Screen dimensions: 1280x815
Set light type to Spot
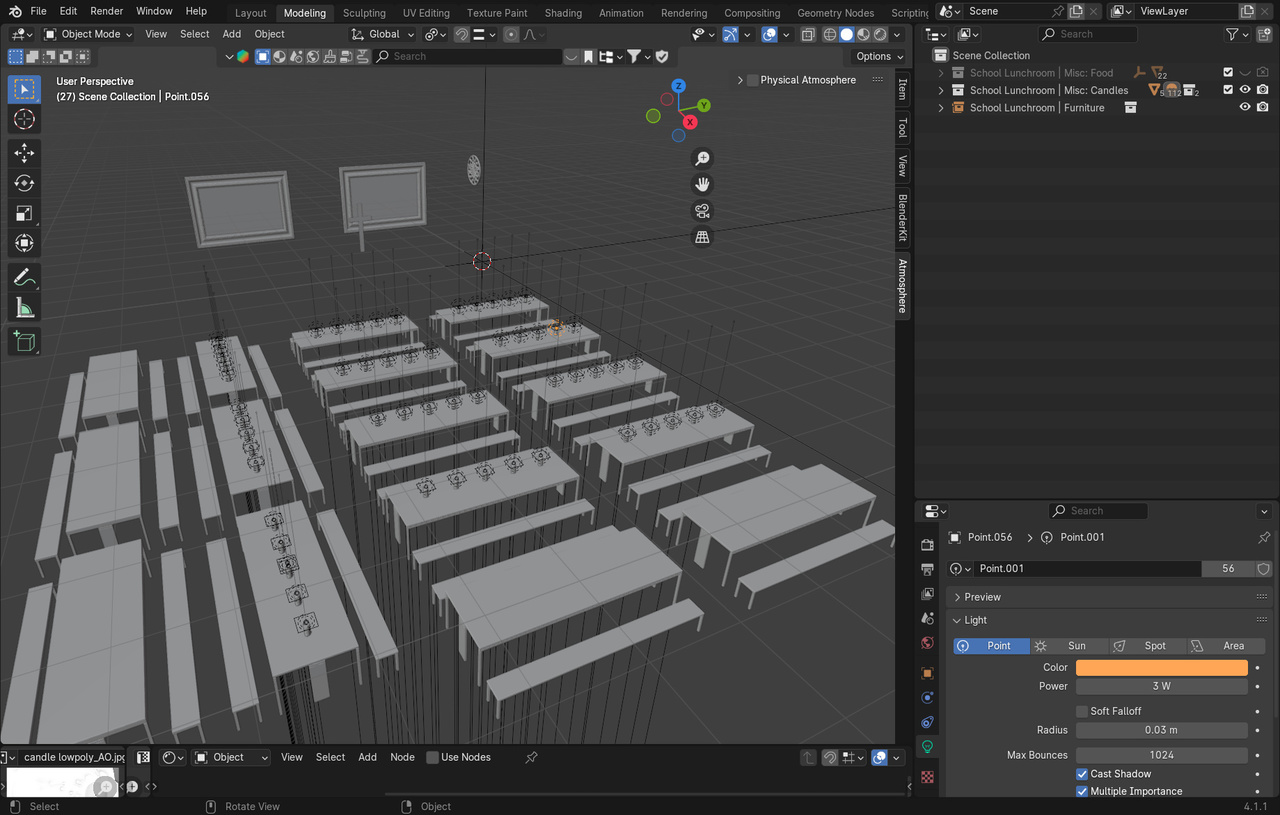[1147, 646]
